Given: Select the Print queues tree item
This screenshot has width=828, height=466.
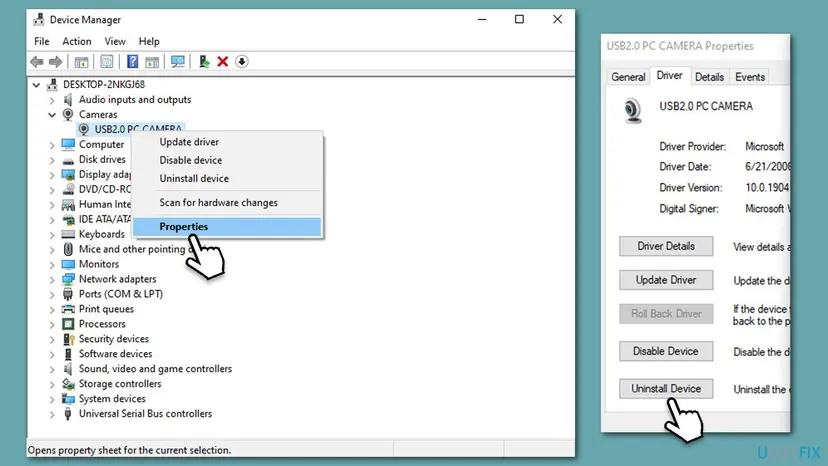Looking at the screenshot, I should point(106,309).
